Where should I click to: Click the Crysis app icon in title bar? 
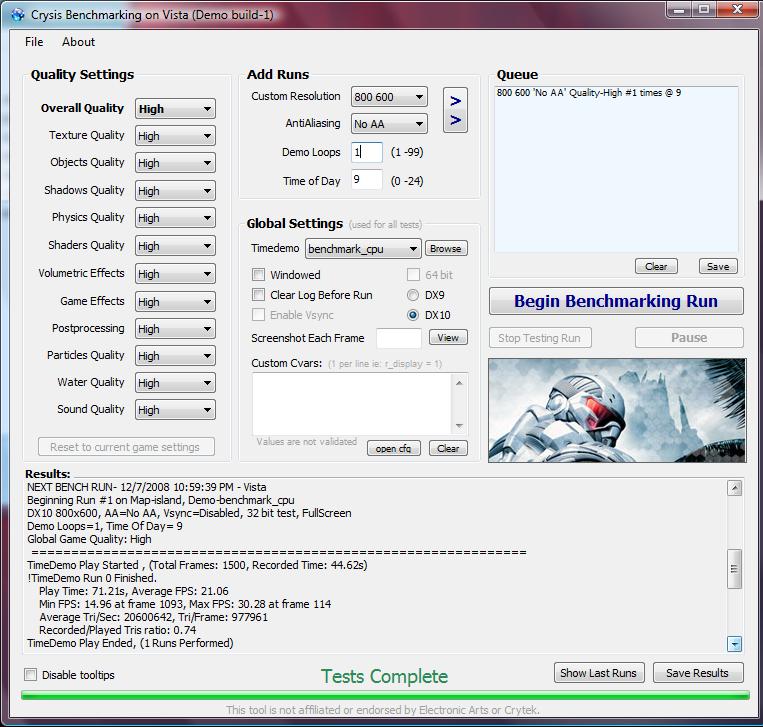point(18,15)
